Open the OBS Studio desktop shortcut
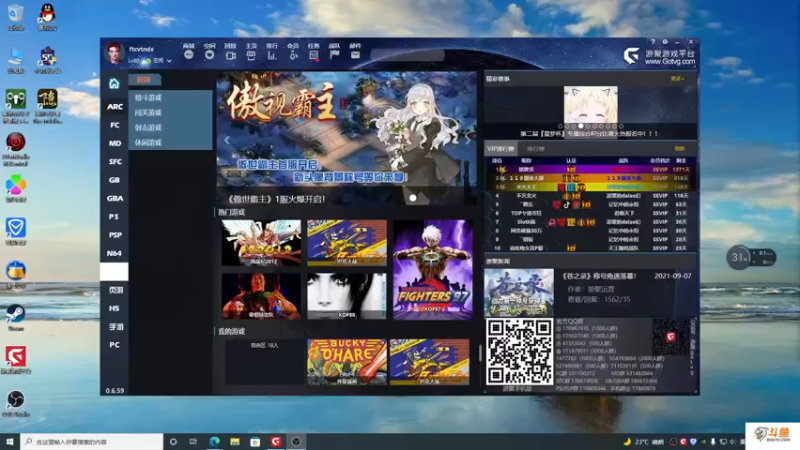 coord(15,403)
